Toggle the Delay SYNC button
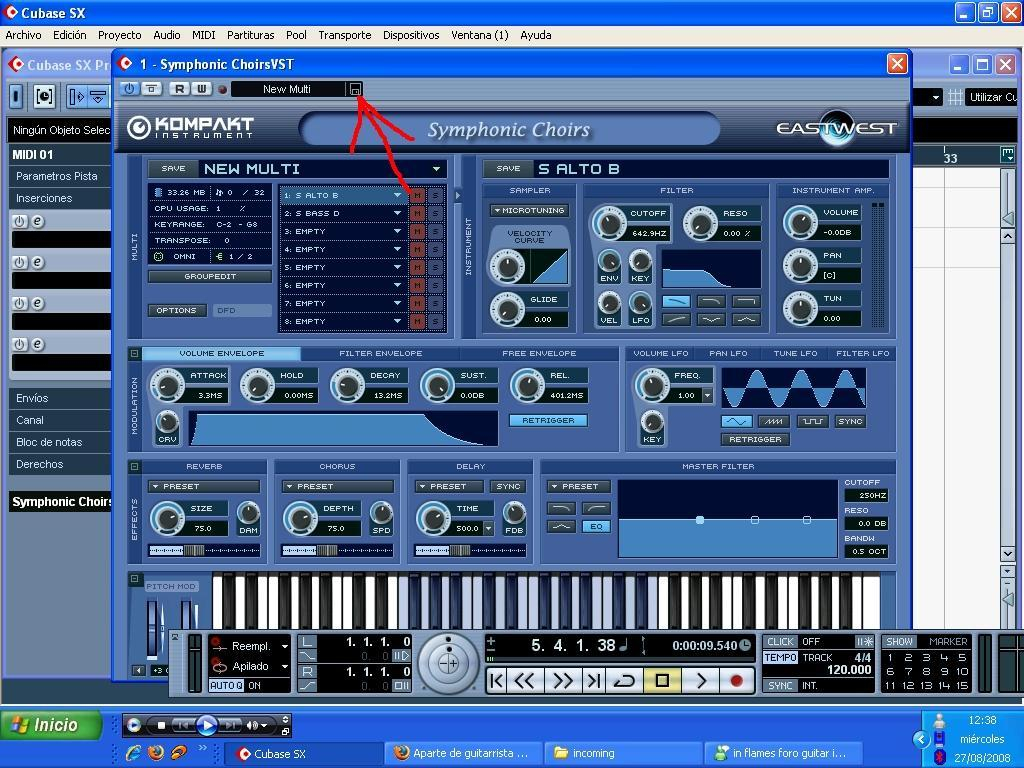 point(508,487)
